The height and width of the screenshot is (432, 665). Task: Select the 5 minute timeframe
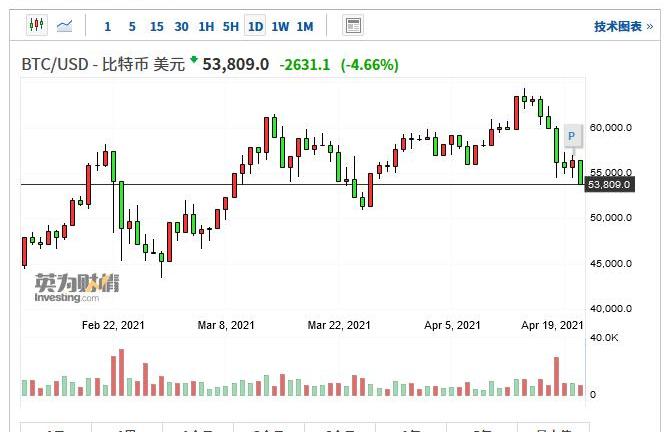[x=132, y=26]
